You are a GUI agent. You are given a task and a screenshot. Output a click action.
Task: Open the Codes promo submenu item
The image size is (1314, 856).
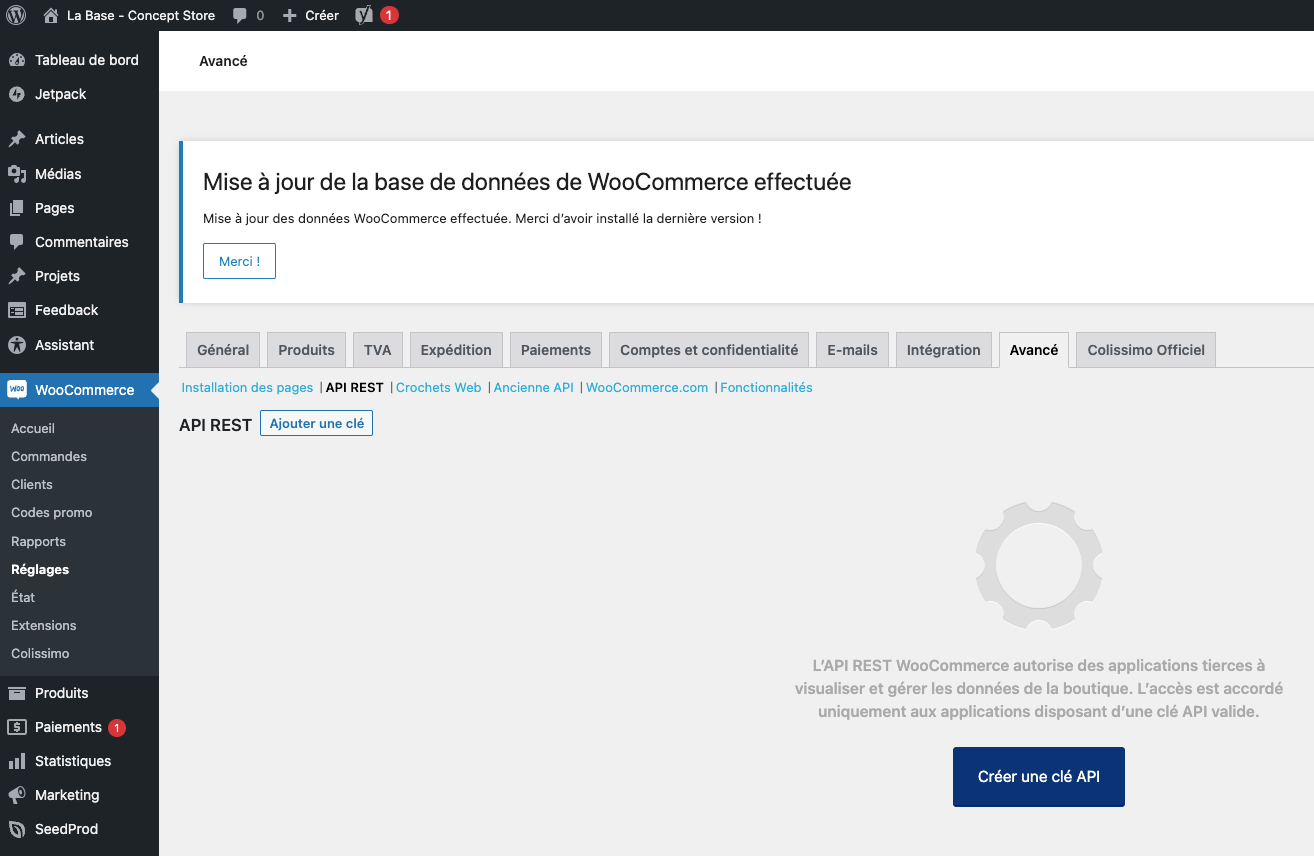52,512
